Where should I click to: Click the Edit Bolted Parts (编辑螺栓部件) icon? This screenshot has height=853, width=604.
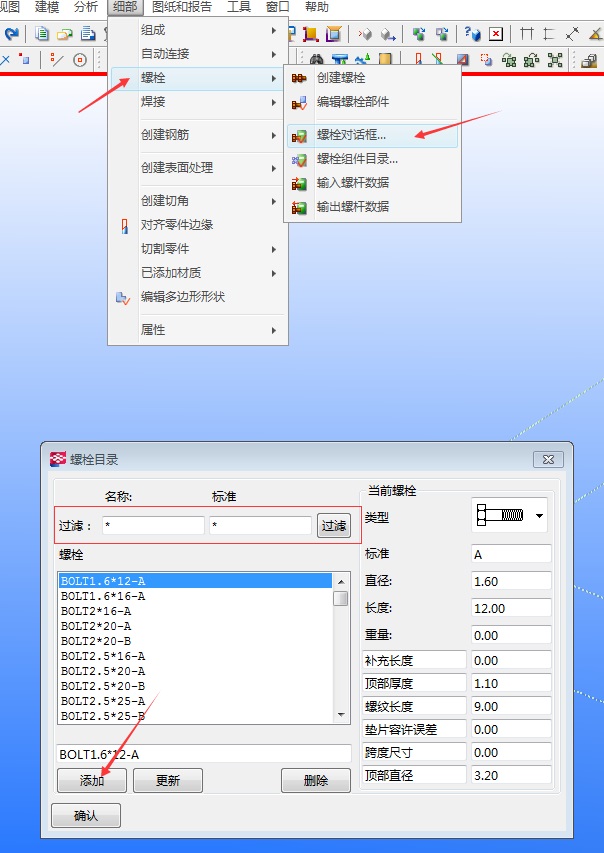coord(299,102)
